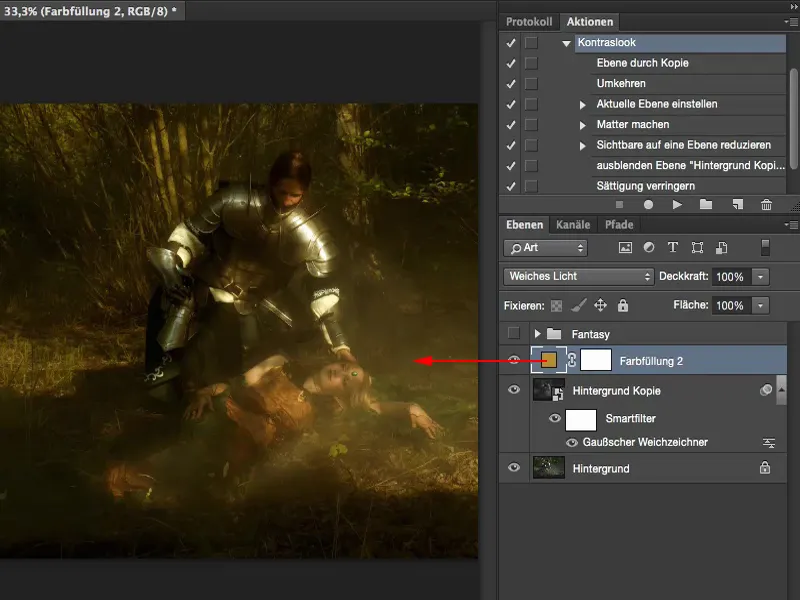Filter layers by smart object icon

[x=721, y=248]
